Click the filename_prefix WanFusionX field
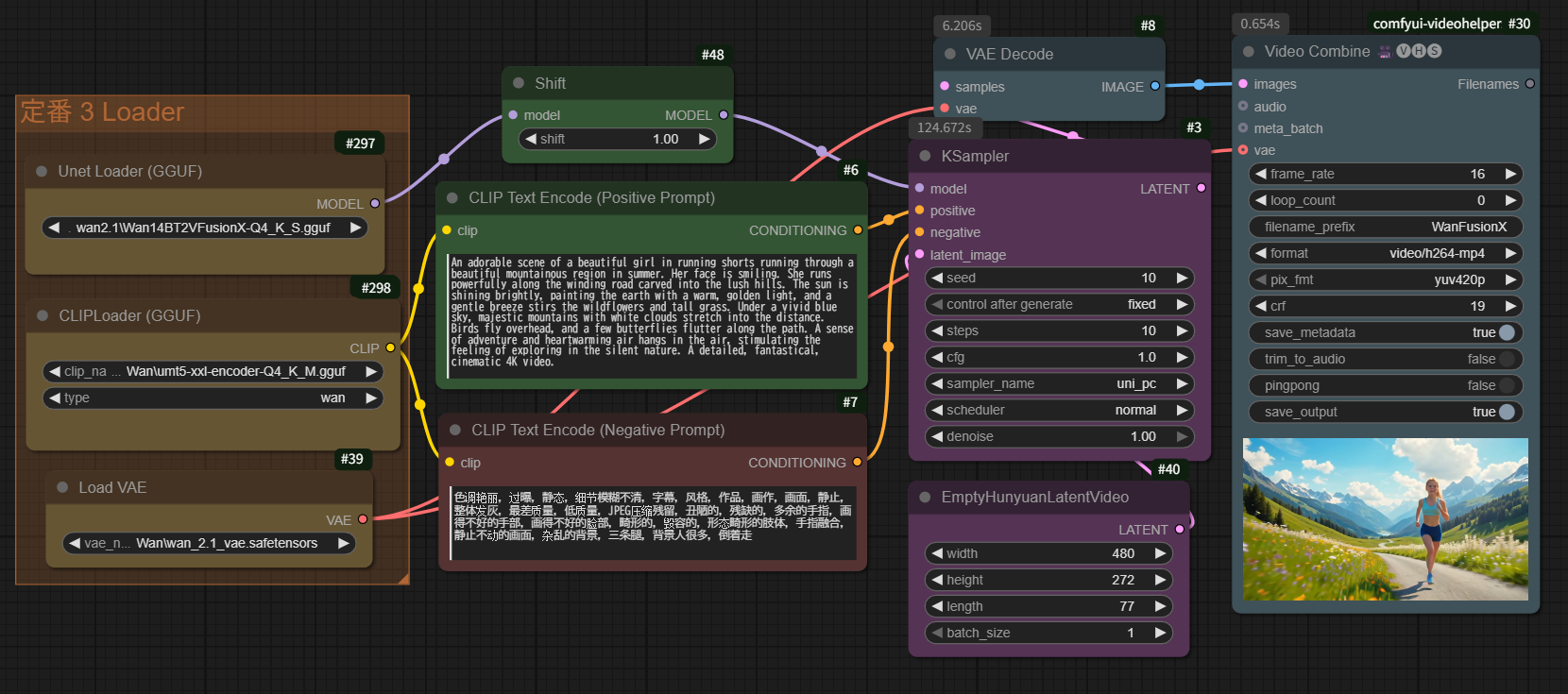 [x=1386, y=227]
